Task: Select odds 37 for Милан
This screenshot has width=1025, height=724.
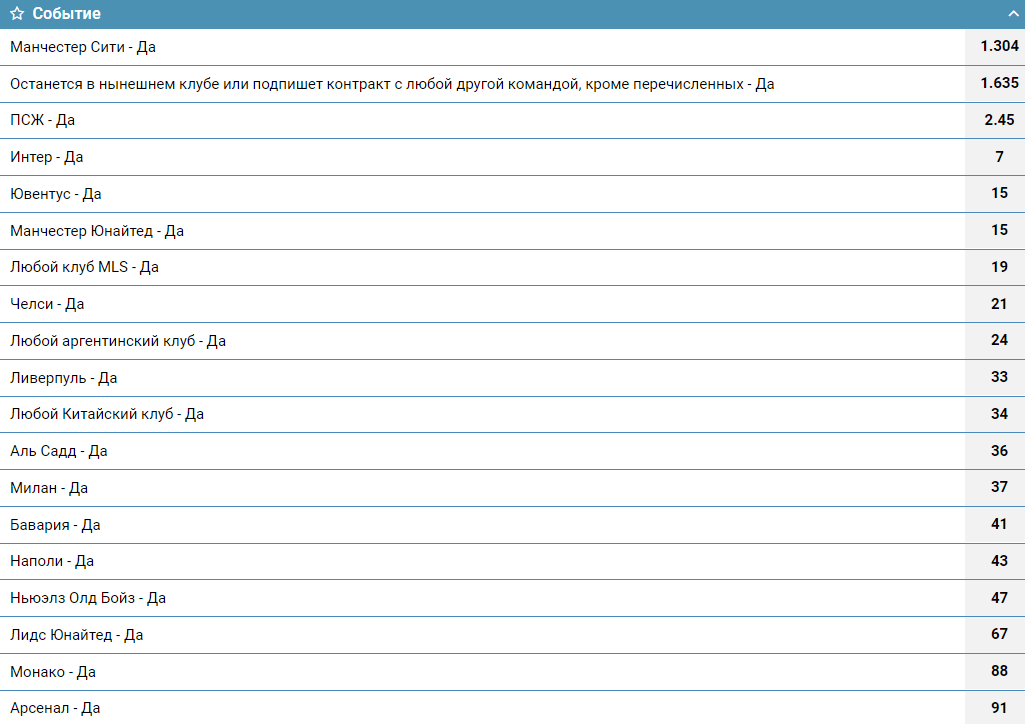Action: click(x=995, y=487)
